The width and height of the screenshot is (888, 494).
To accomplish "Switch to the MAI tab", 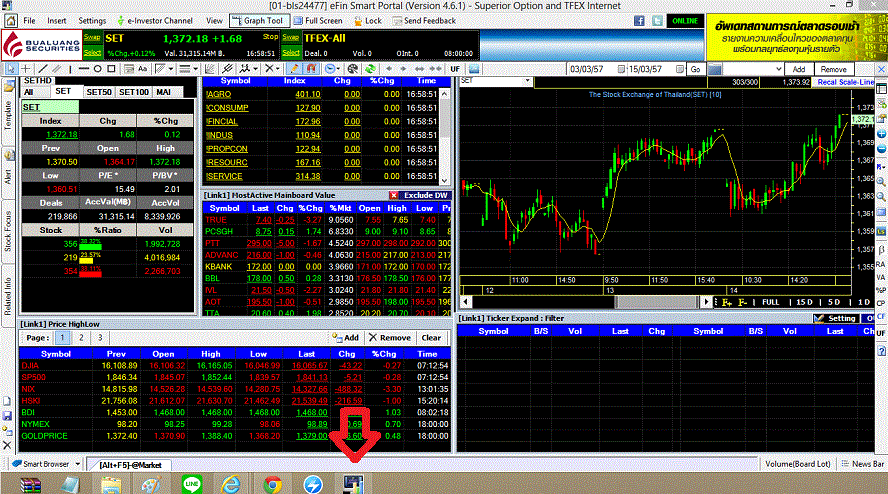I will [164, 92].
